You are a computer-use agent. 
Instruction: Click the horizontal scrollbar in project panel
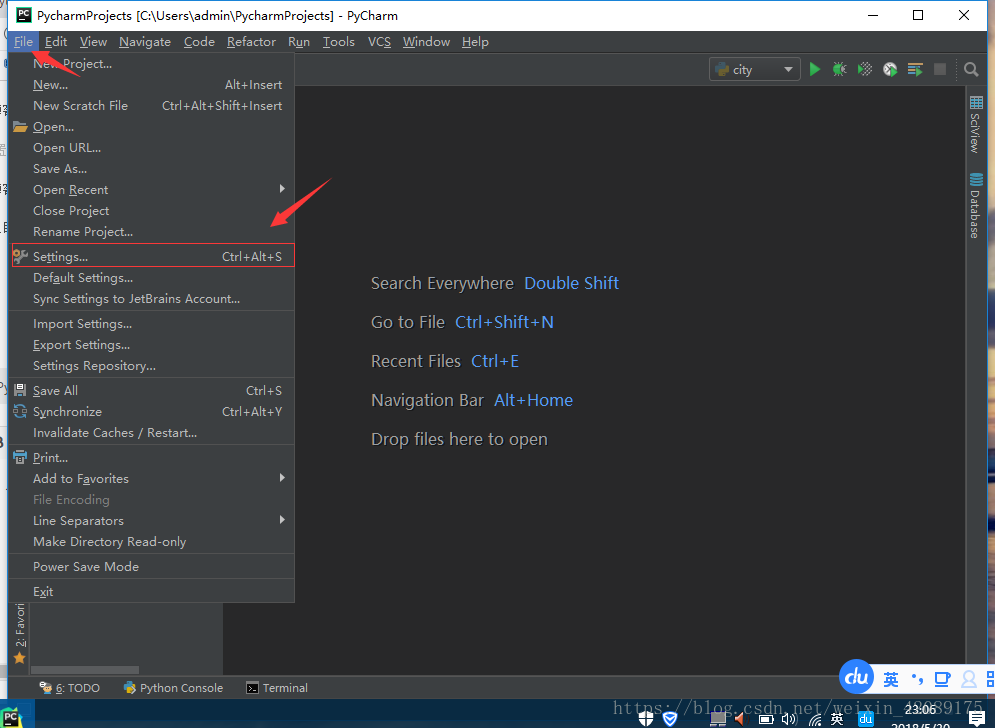point(85,670)
